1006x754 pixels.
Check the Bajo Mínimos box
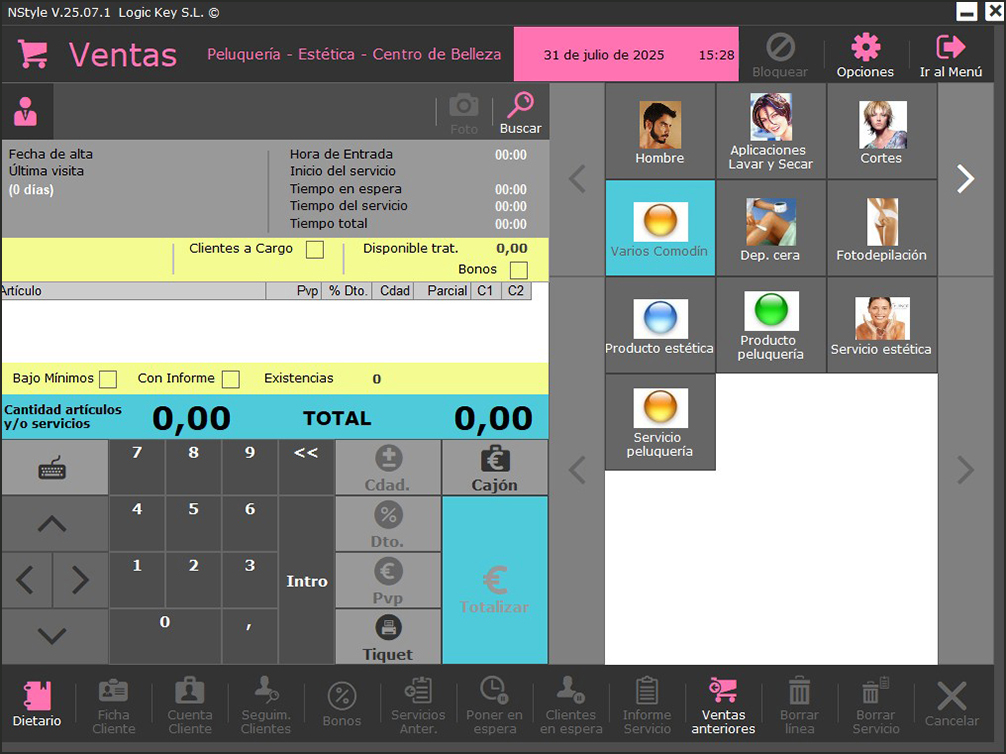pos(108,379)
